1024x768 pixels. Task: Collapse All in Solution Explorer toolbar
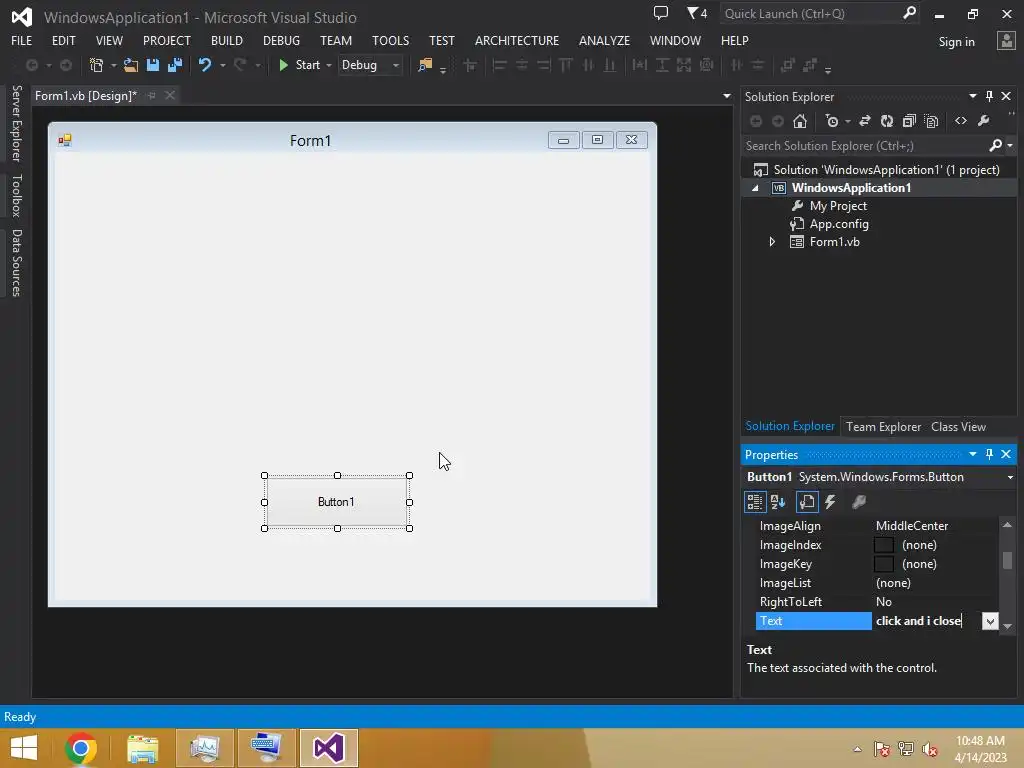coord(908,121)
